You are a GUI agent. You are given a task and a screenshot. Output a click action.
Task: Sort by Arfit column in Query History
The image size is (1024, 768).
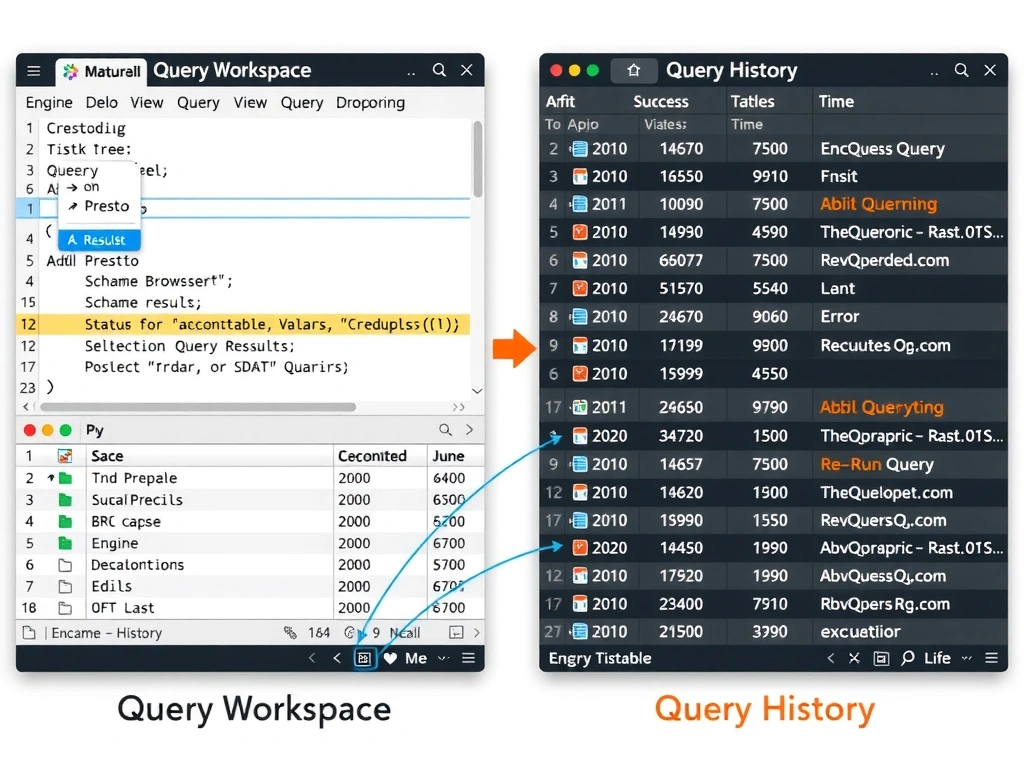[560, 102]
